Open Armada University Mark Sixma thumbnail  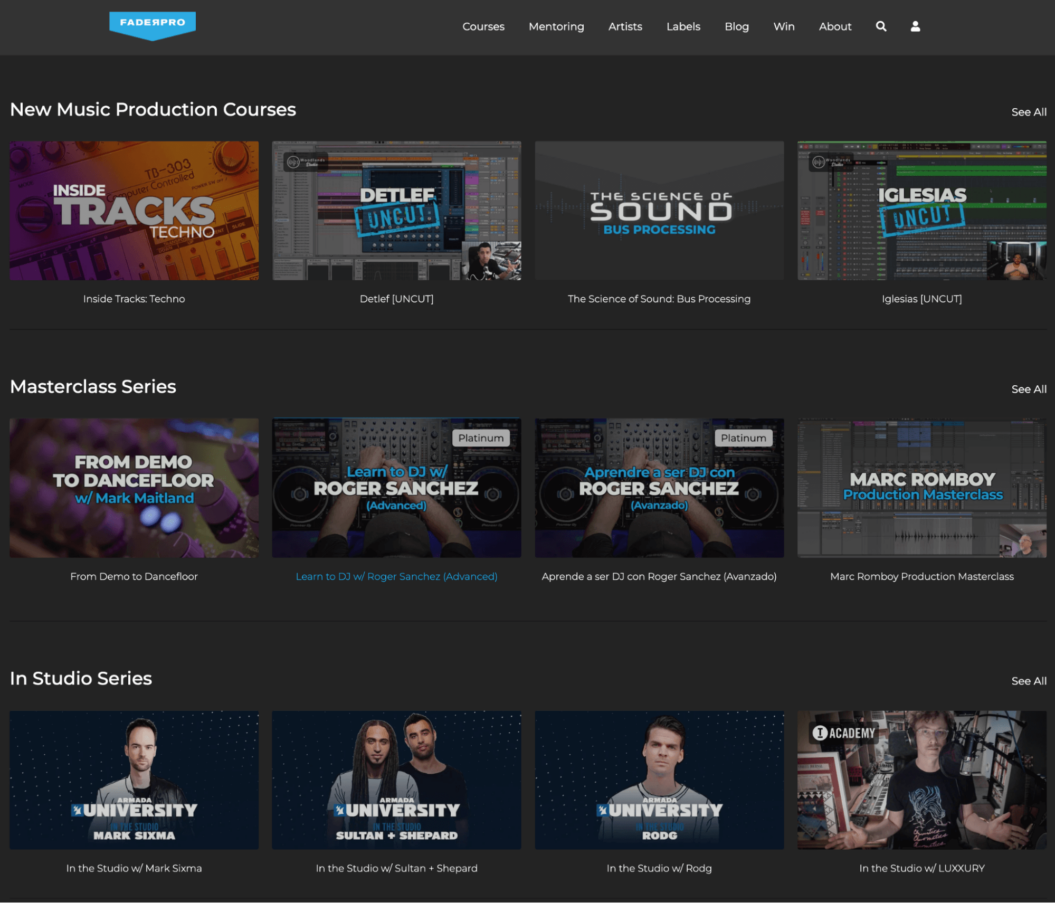[134, 780]
